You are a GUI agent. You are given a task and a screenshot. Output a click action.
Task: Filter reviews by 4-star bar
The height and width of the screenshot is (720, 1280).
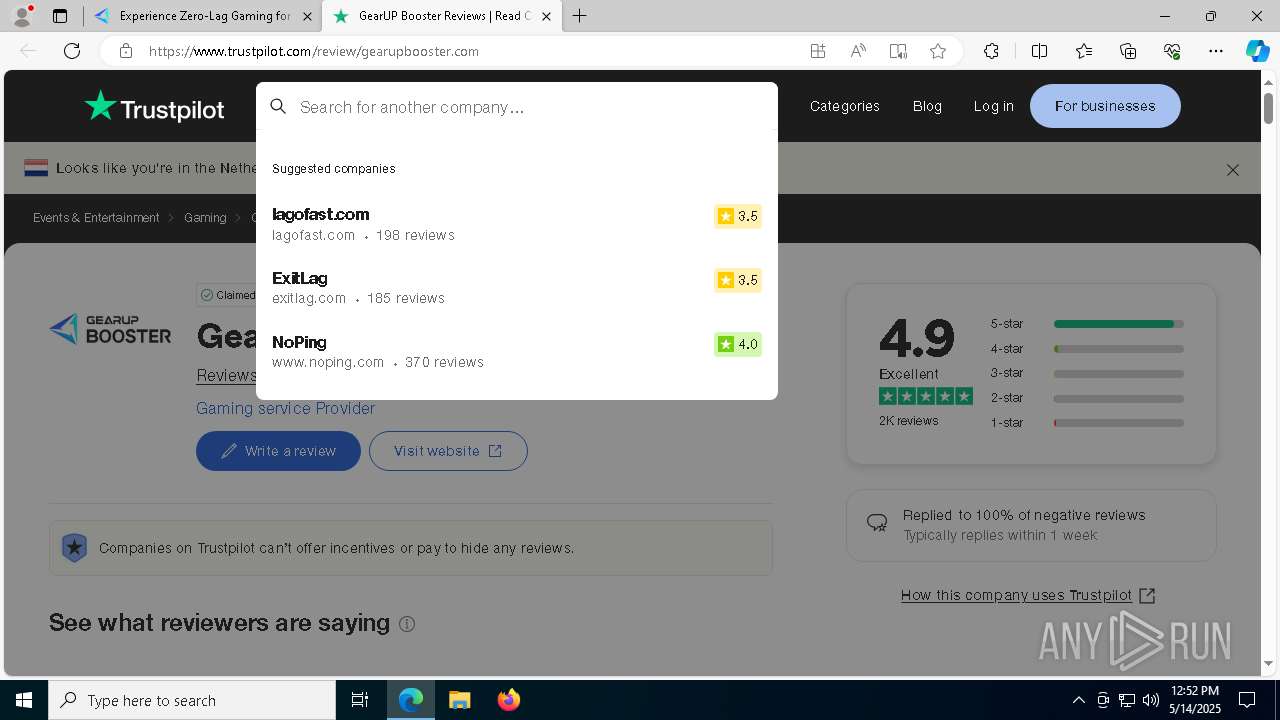tap(1087, 349)
